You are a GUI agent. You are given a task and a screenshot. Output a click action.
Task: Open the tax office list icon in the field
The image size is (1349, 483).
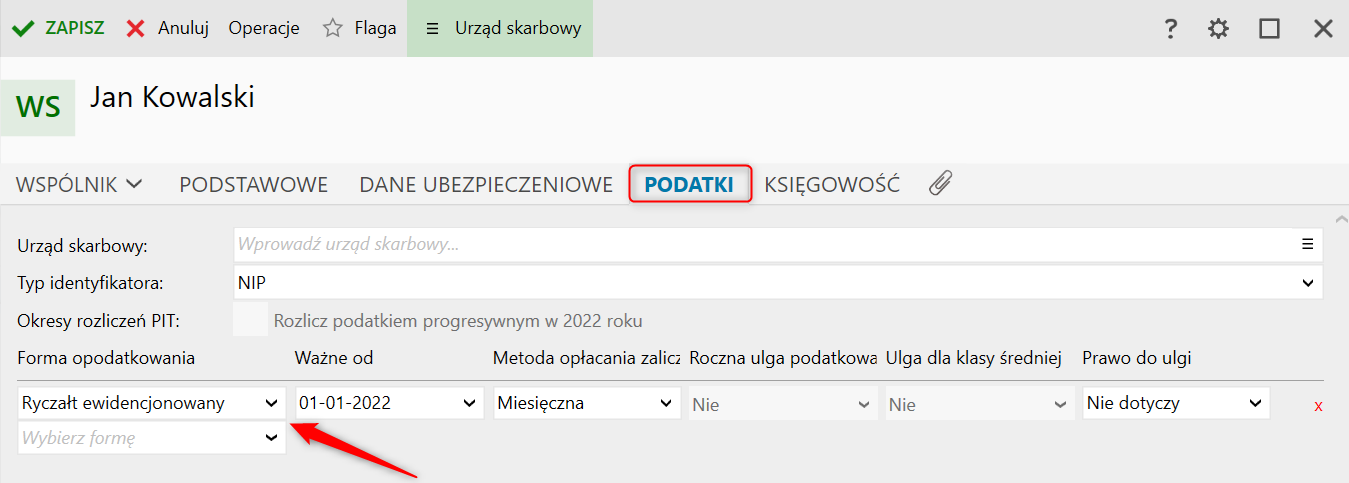click(1306, 244)
